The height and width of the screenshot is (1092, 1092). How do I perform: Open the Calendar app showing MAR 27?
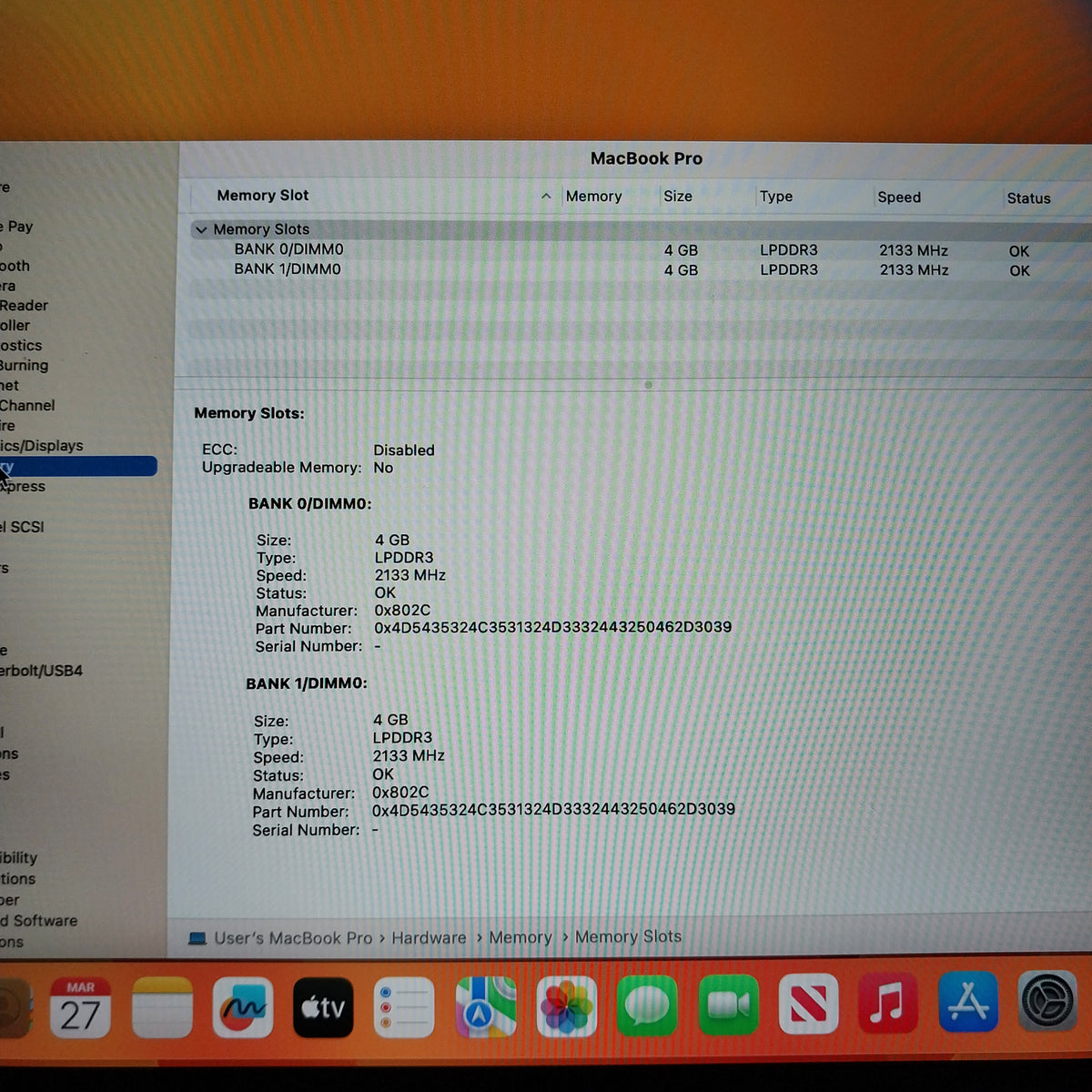(80, 1007)
